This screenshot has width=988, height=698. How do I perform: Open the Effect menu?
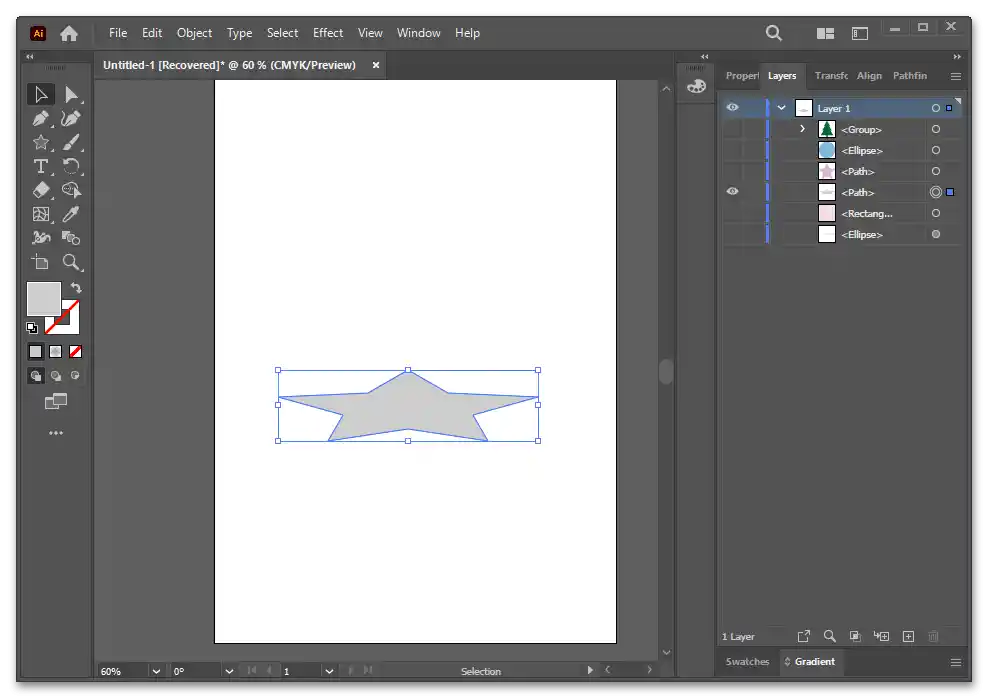[328, 32]
